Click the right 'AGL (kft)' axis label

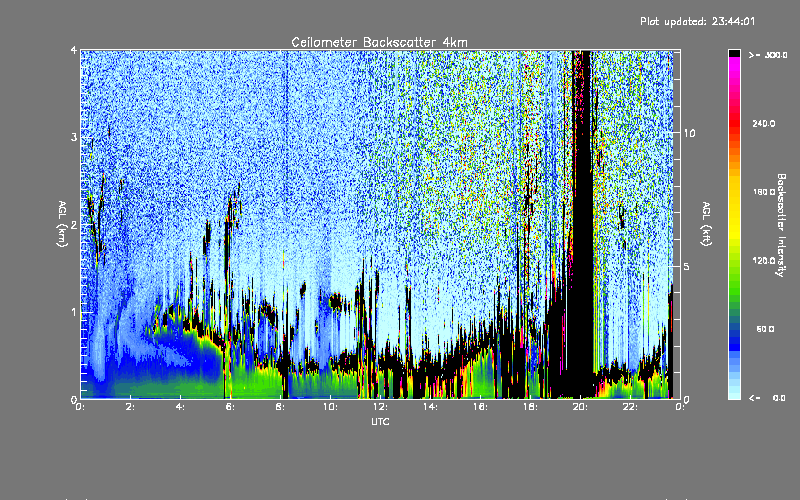click(x=706, y=224)
